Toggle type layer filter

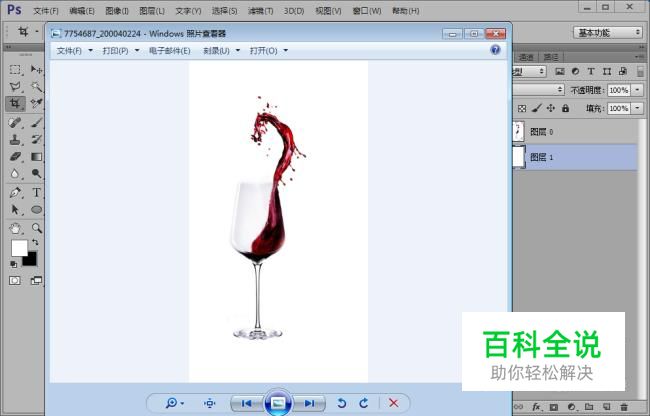tap(591, 71)
